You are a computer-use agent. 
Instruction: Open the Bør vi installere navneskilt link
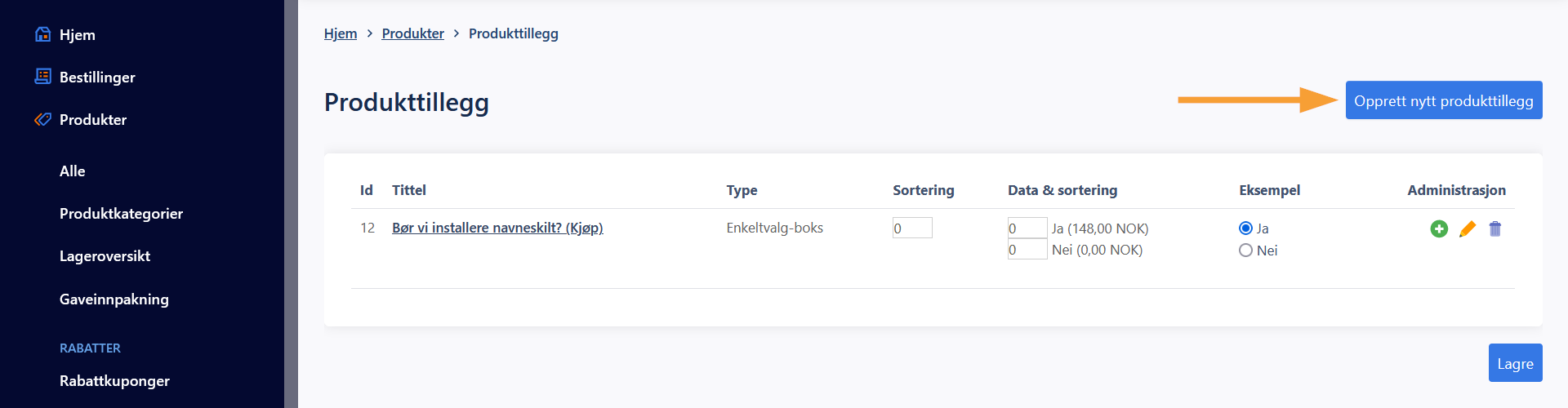click(x=497, y=228)
